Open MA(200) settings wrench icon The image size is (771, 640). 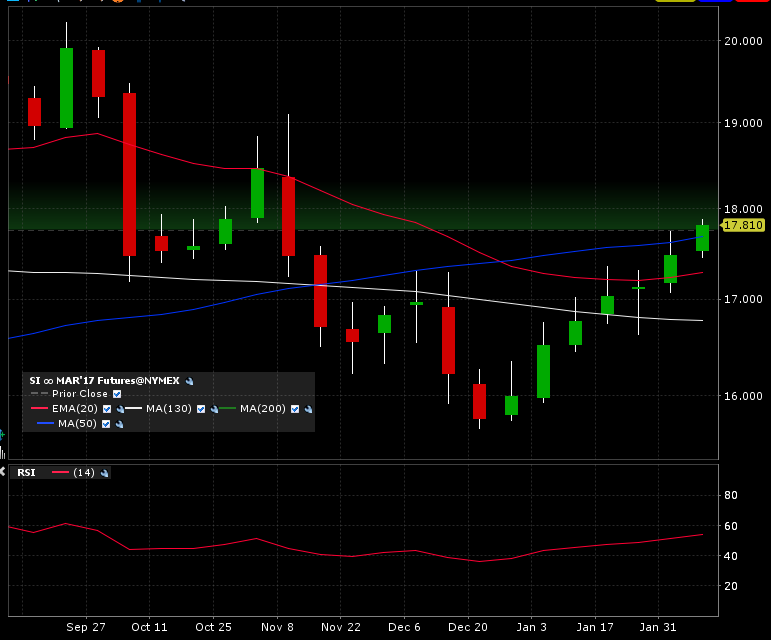coord(308,409)
